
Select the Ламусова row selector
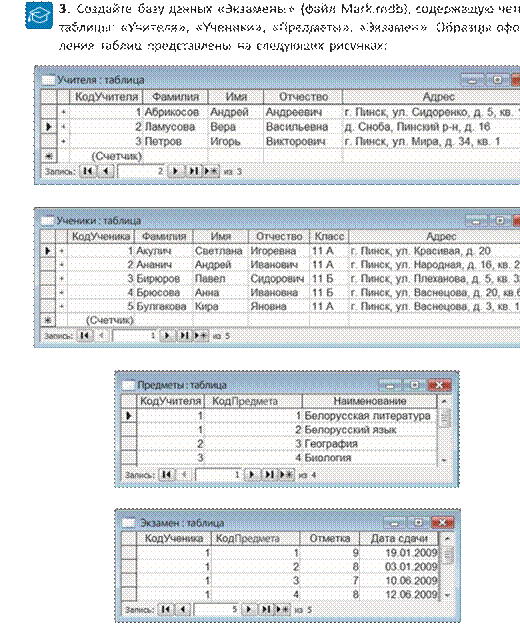49,127
